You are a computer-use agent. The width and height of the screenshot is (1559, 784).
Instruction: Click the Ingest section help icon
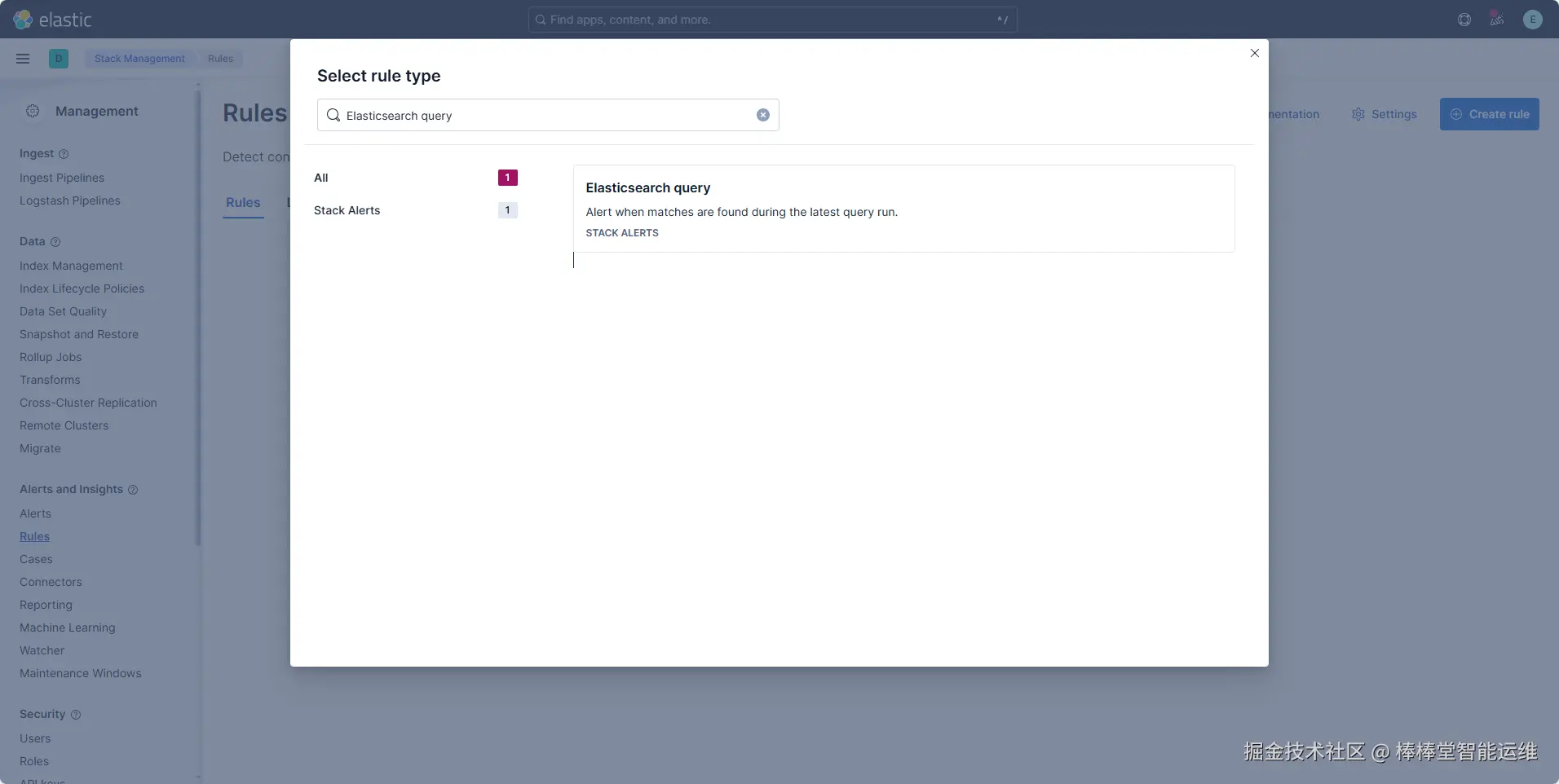coord(64,154)
